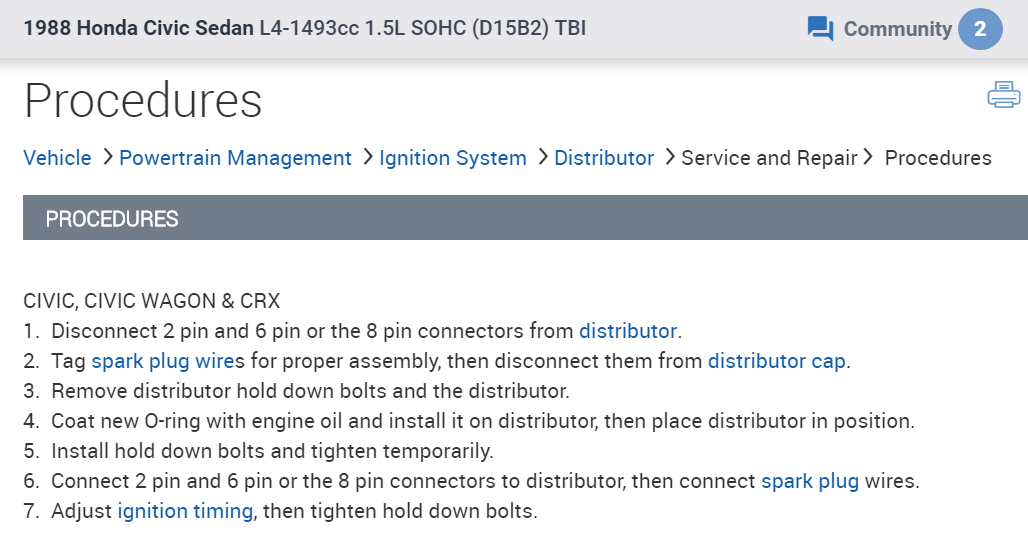Click the chevron after Vehicle breadcrumb
This screenshot has height=546, width=1028.
pos(107,157)
